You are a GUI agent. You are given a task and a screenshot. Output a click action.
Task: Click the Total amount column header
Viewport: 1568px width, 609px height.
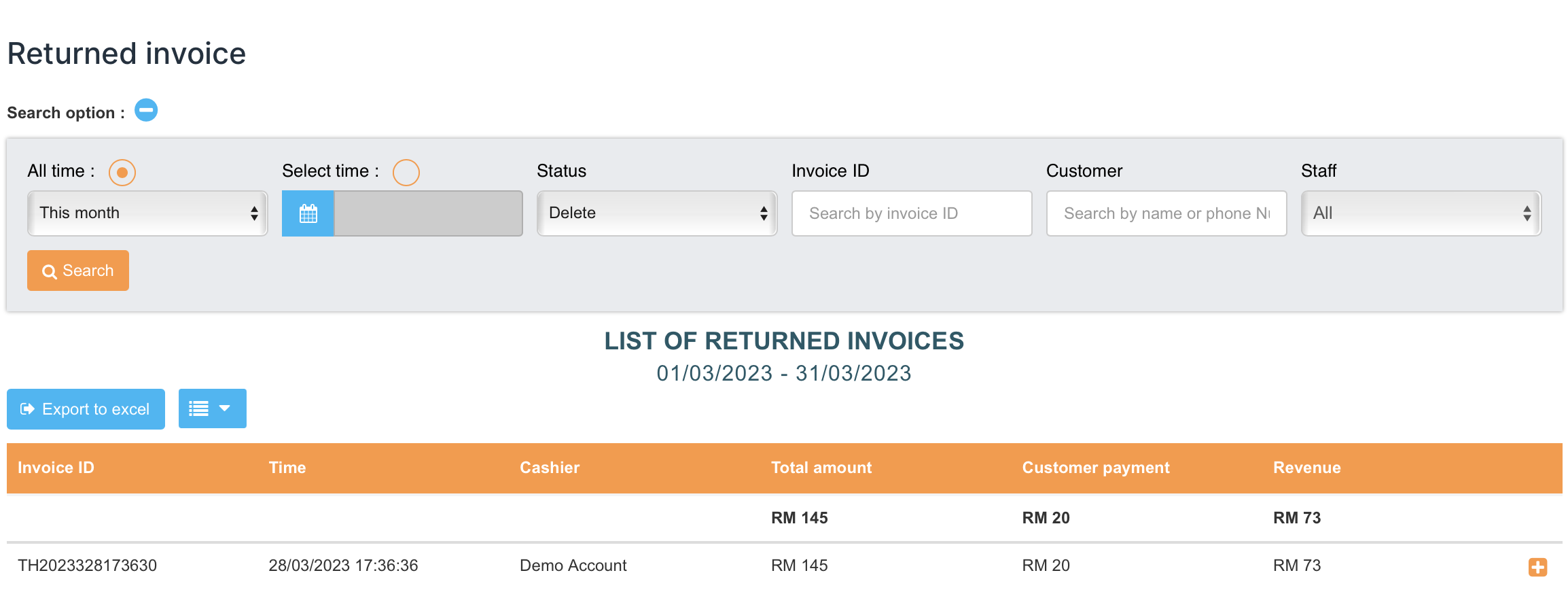pyautogui.click(x=821, y=468)
